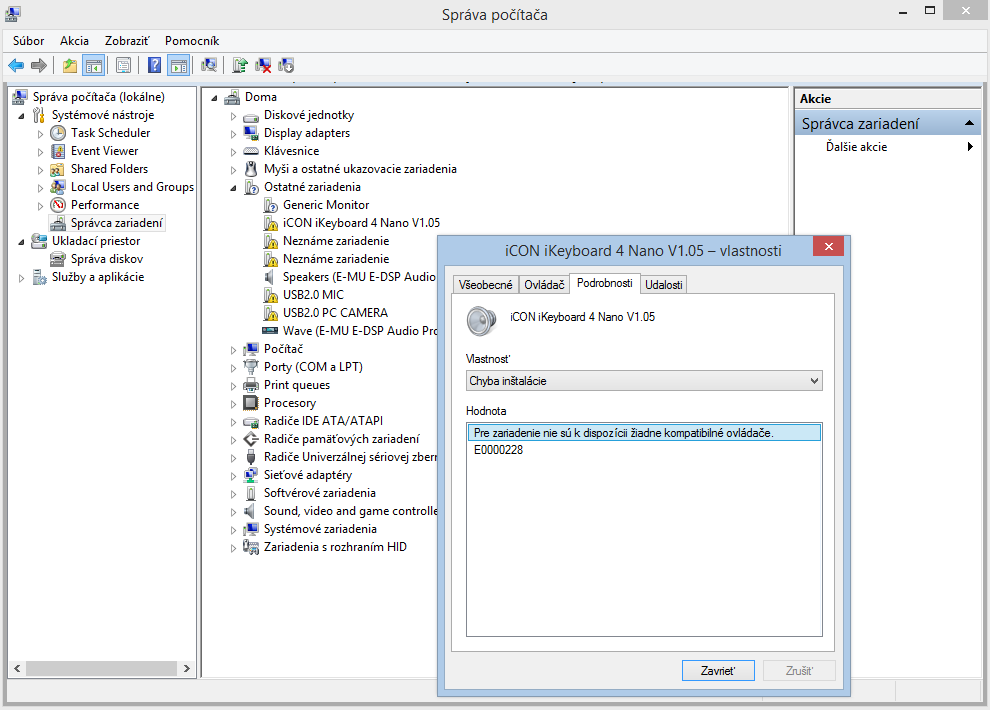Select Správca zariadení in left tree
The height and width of the screenshot is (710, 990).
coord(117,223)
